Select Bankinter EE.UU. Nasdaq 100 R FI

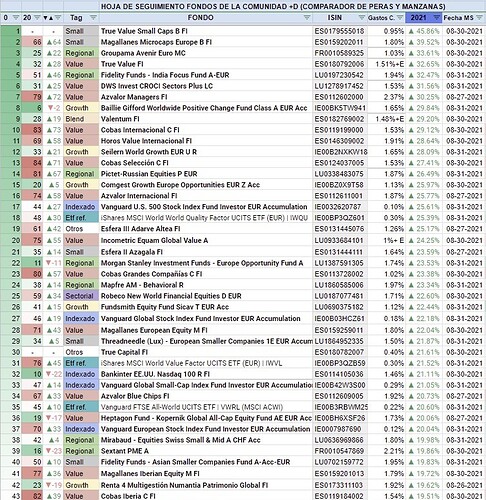click(206, 374)
